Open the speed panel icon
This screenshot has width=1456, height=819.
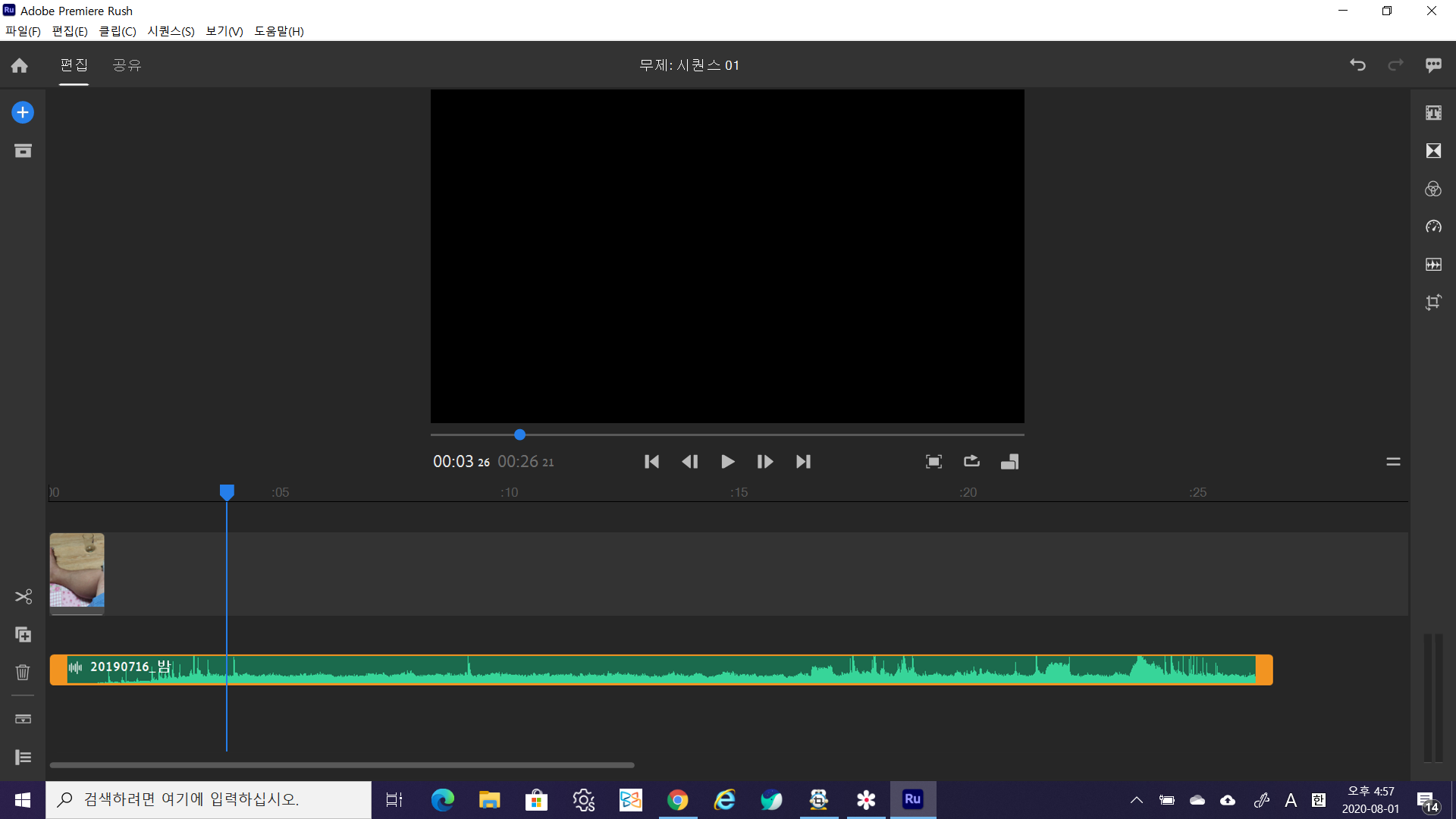tap(1433, 227)
